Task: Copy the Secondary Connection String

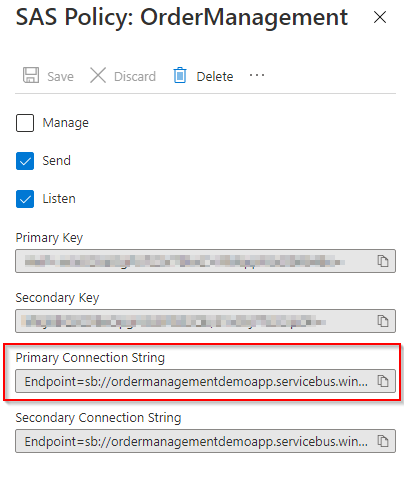Action: (x=383, y=441)
